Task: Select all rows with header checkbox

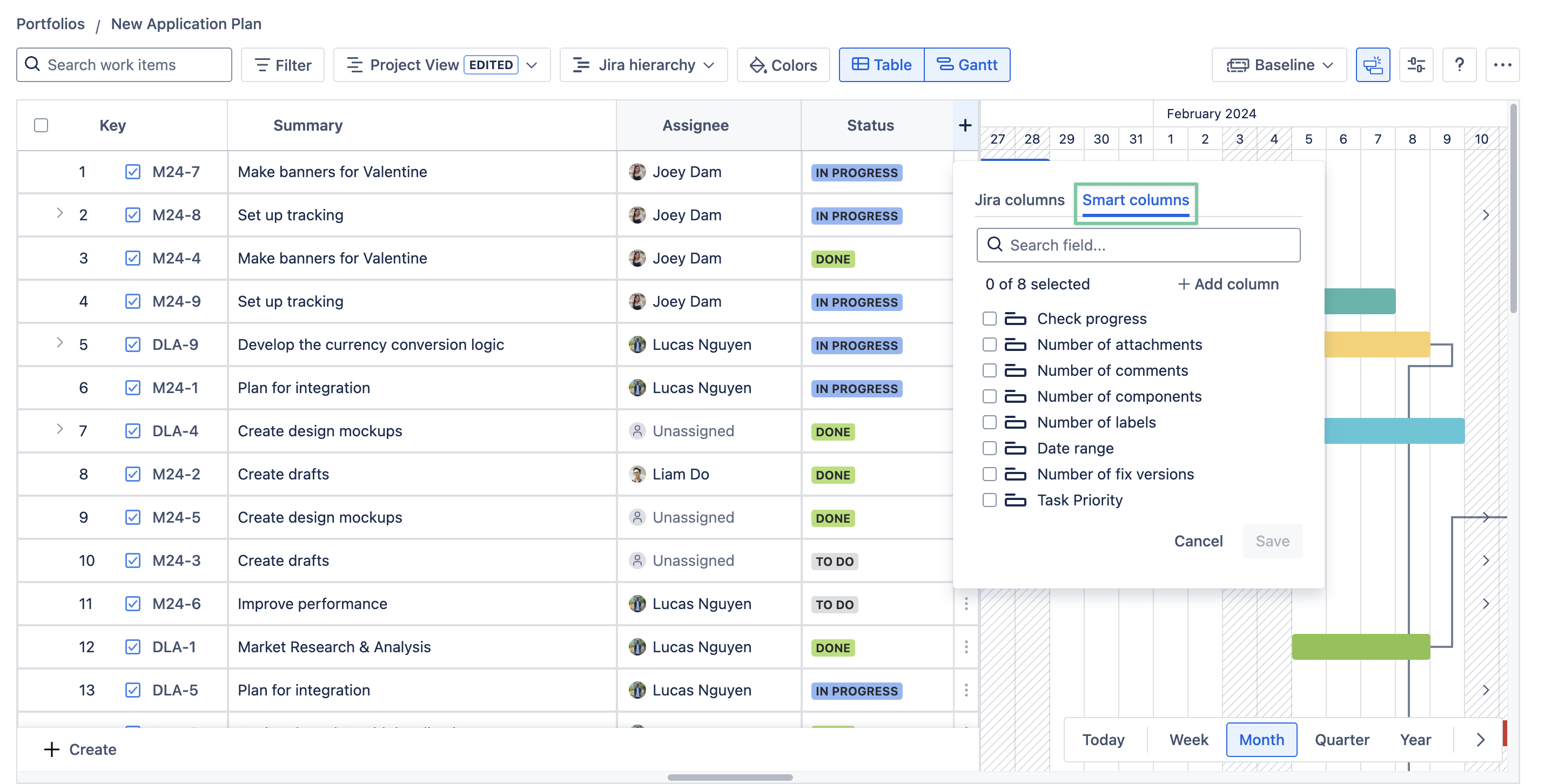Action: 41,125
